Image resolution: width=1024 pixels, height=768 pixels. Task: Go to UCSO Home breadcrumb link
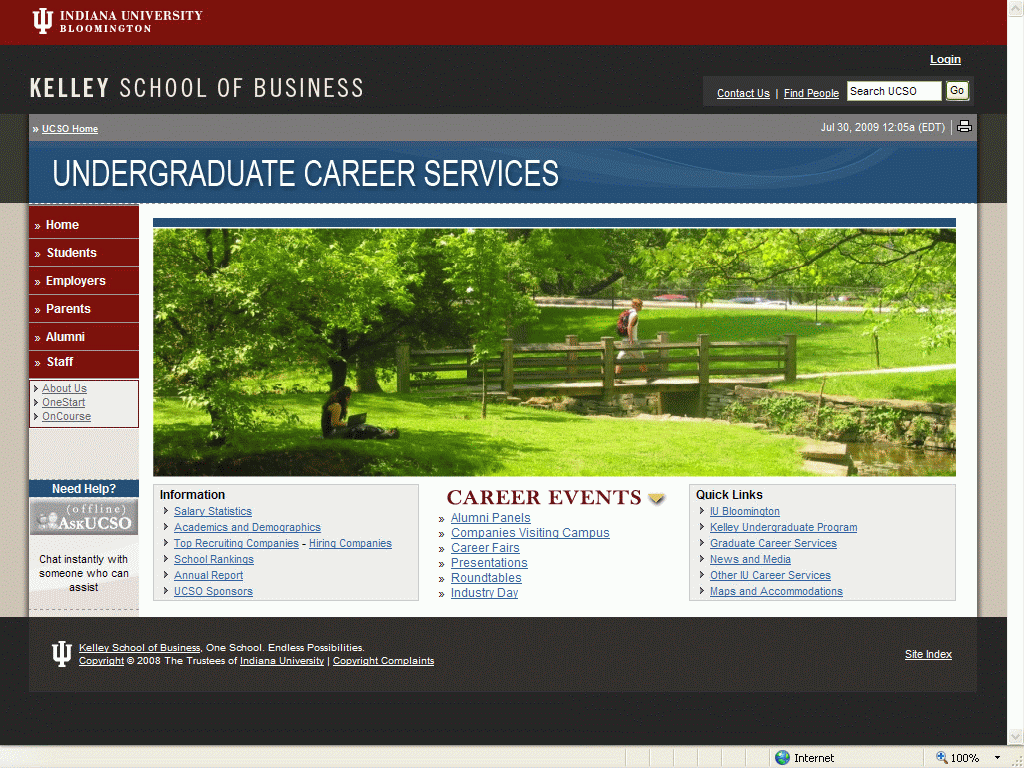pos(70,129)
